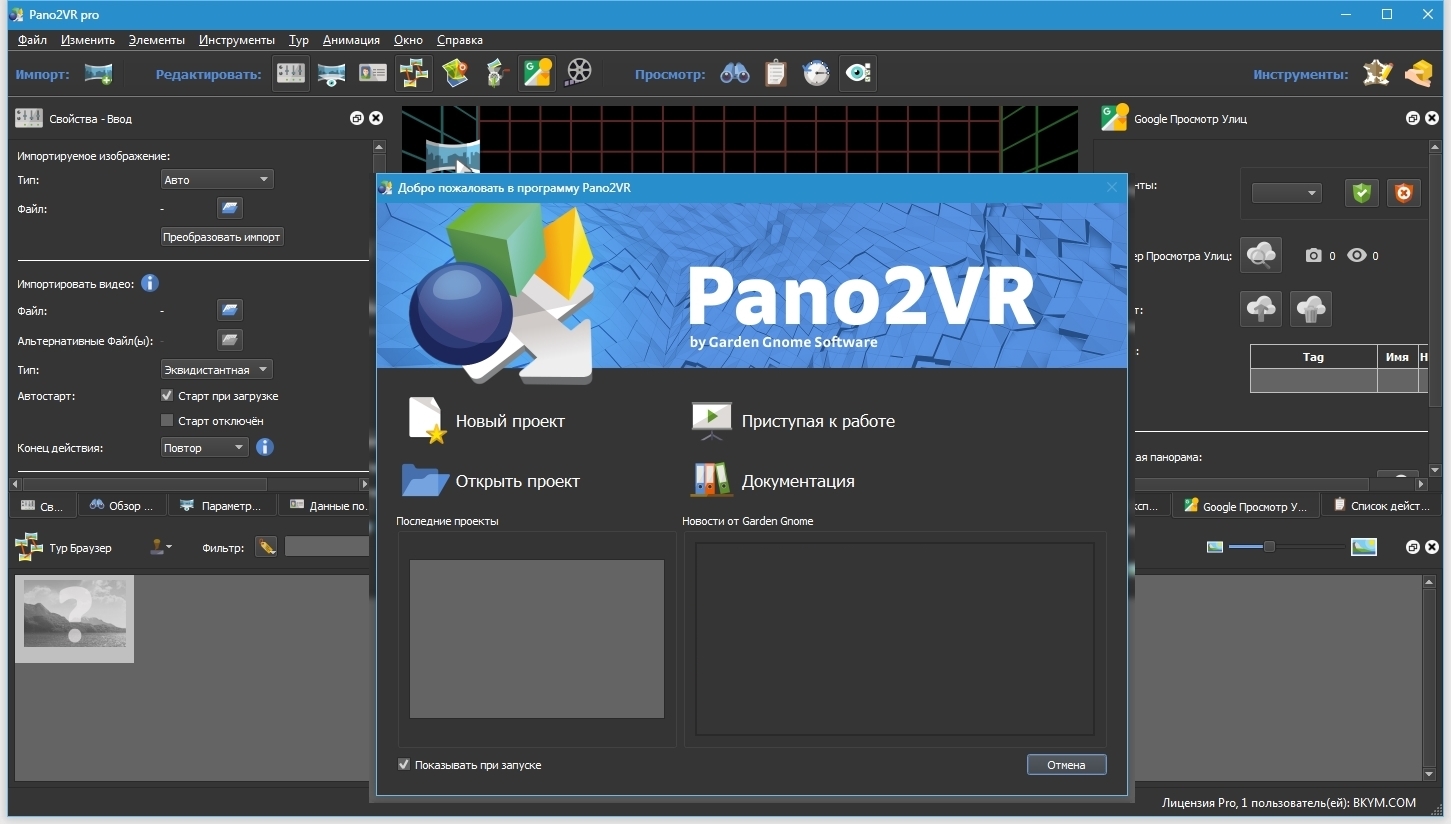Click green shield sign-in icon in Street View panel
The height and width of the screenshot is (824, 1451).
click(1362, 193)
